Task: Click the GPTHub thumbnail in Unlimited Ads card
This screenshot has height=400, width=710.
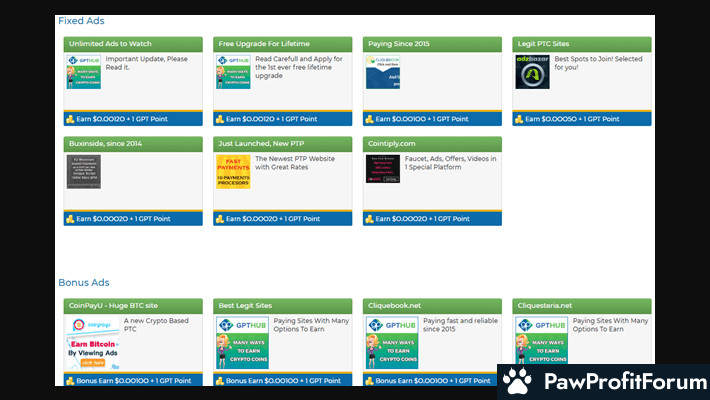Action: point(83,73)
